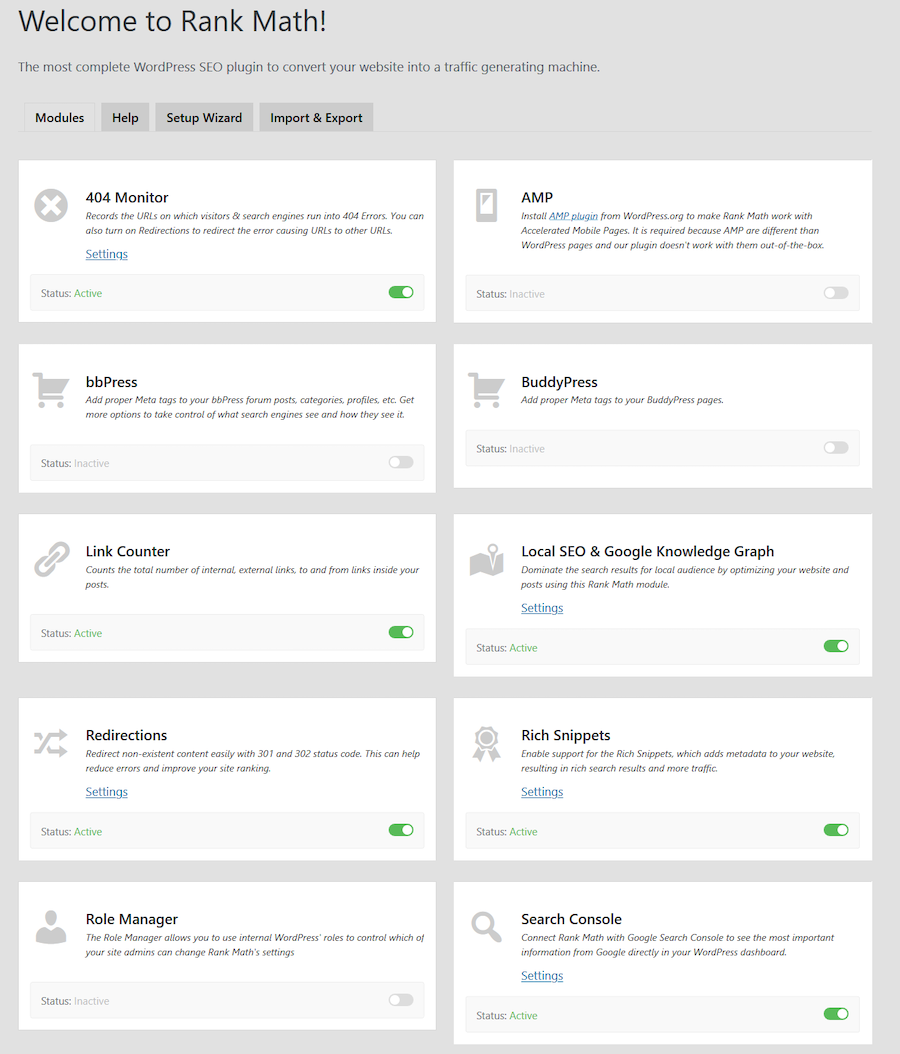Screen dimensions: 900x1054
Task: Click the BuddyPress module title
Action: [559, 382]
